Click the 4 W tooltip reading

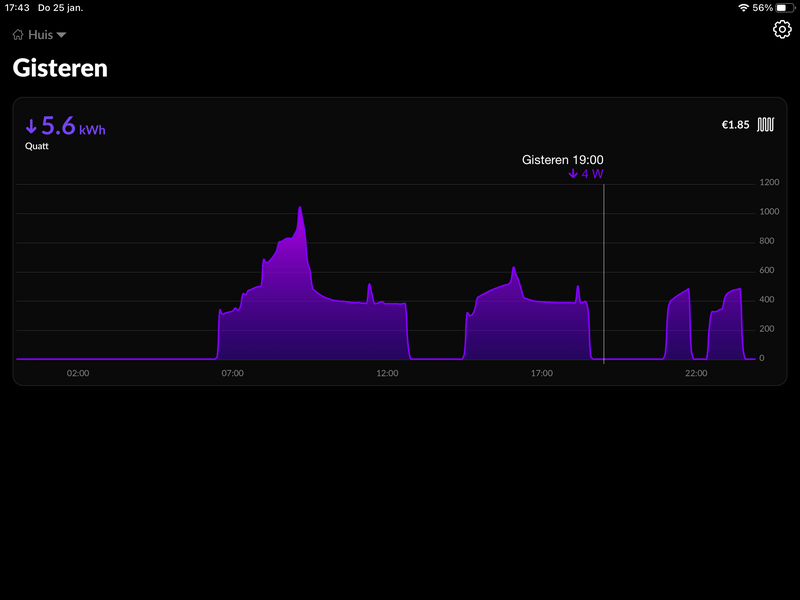click(586, 174)
